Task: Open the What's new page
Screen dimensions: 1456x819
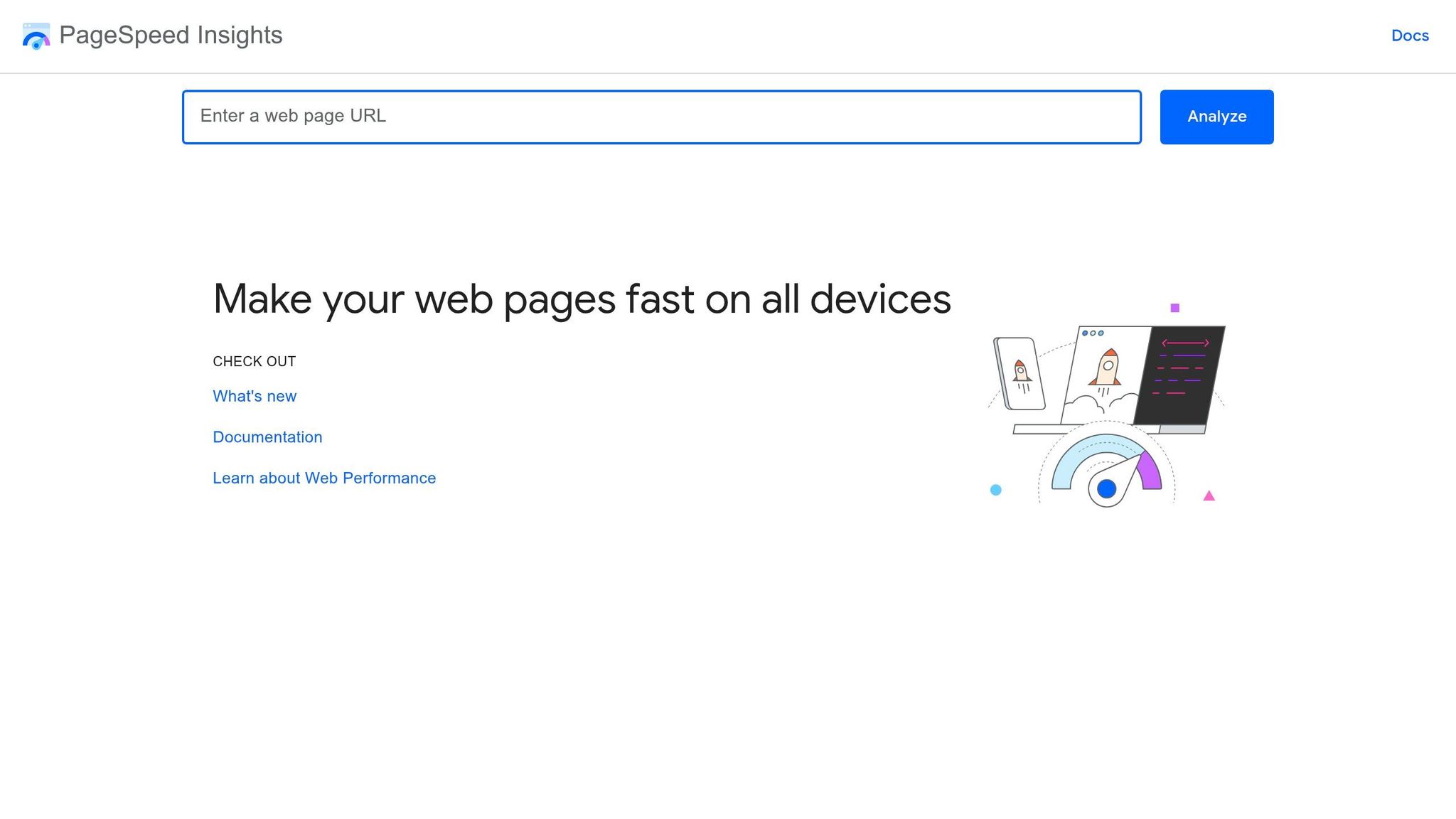Action: 255,396
